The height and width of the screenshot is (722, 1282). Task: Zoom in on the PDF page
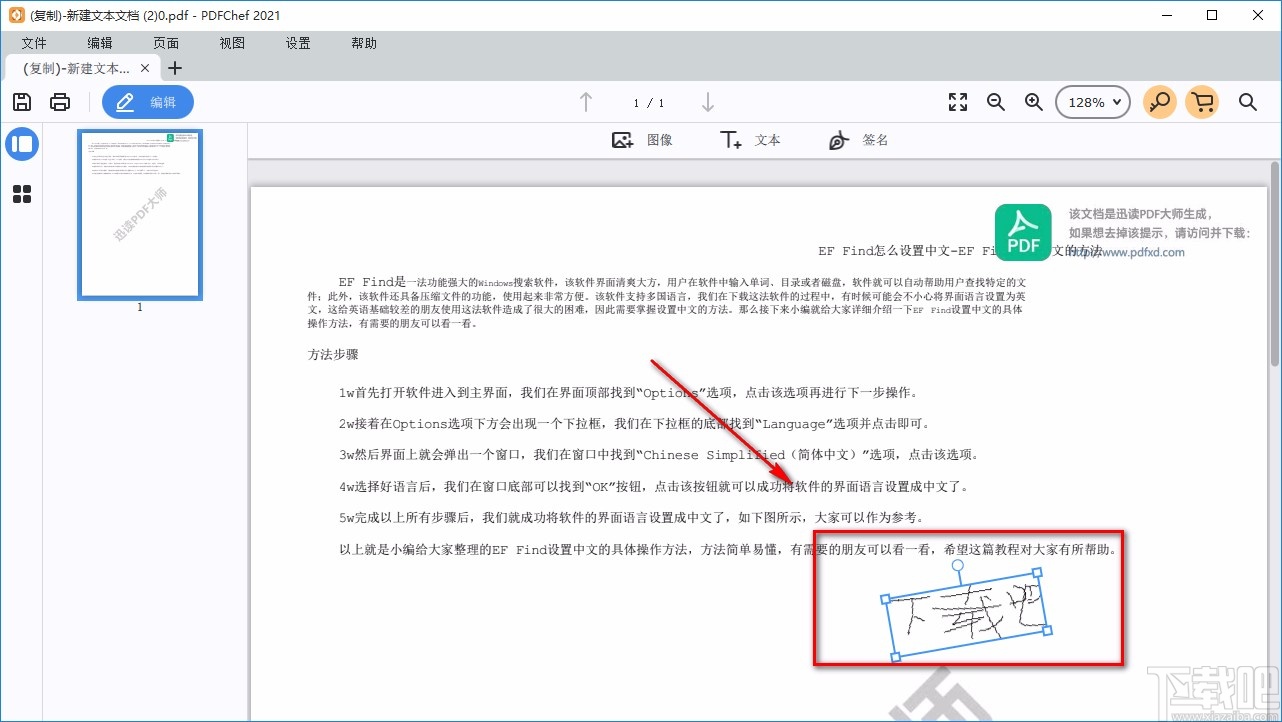(x=1034, y=102)
